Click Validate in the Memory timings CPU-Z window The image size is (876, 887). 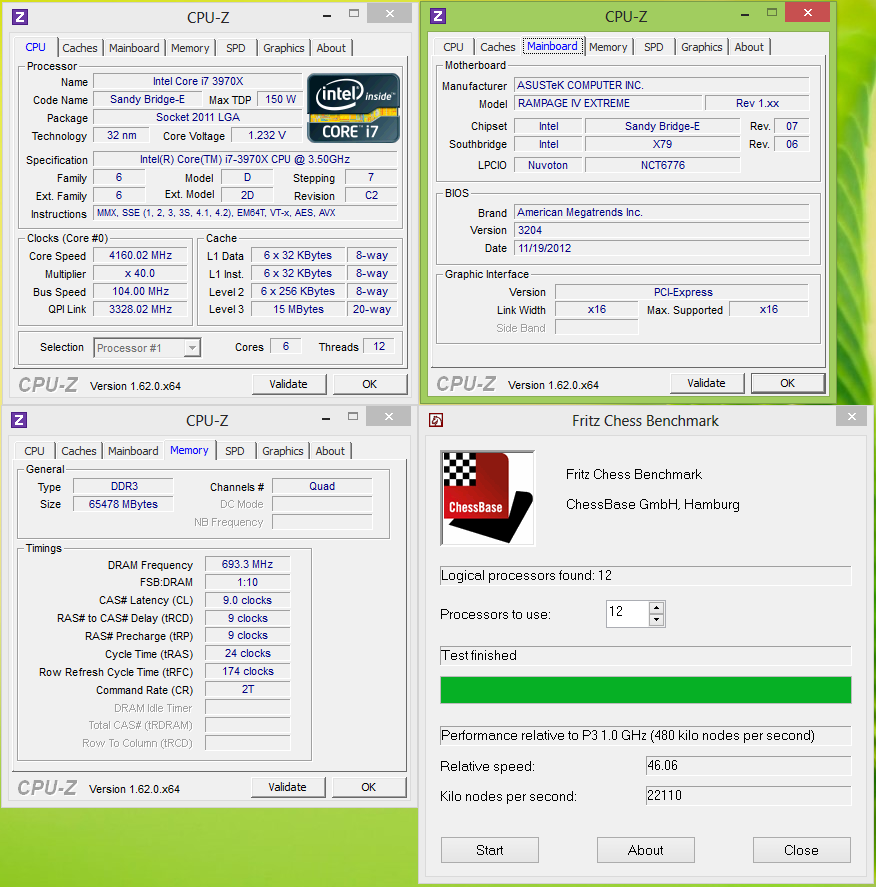pyautogui.click(x=287, y=787)
